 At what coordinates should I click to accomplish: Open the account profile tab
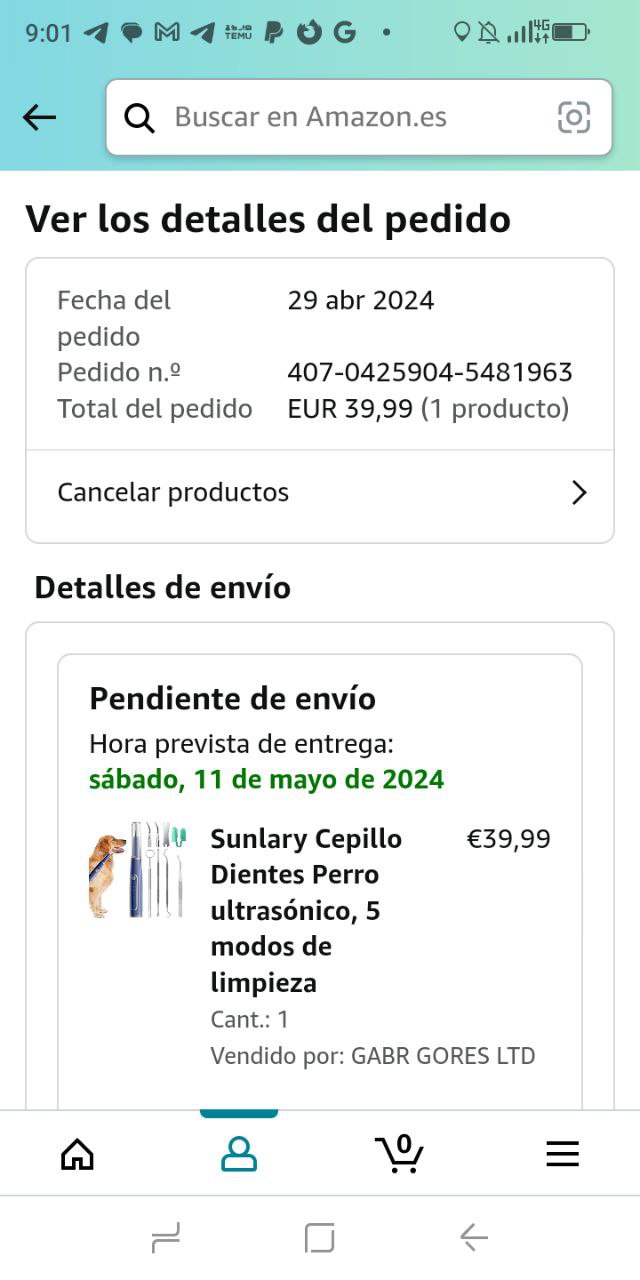[x=239, y=1155]
